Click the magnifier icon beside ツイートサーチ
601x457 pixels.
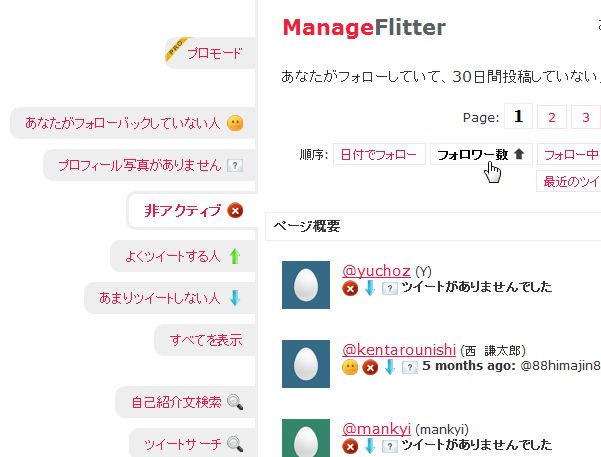point(235,444)
